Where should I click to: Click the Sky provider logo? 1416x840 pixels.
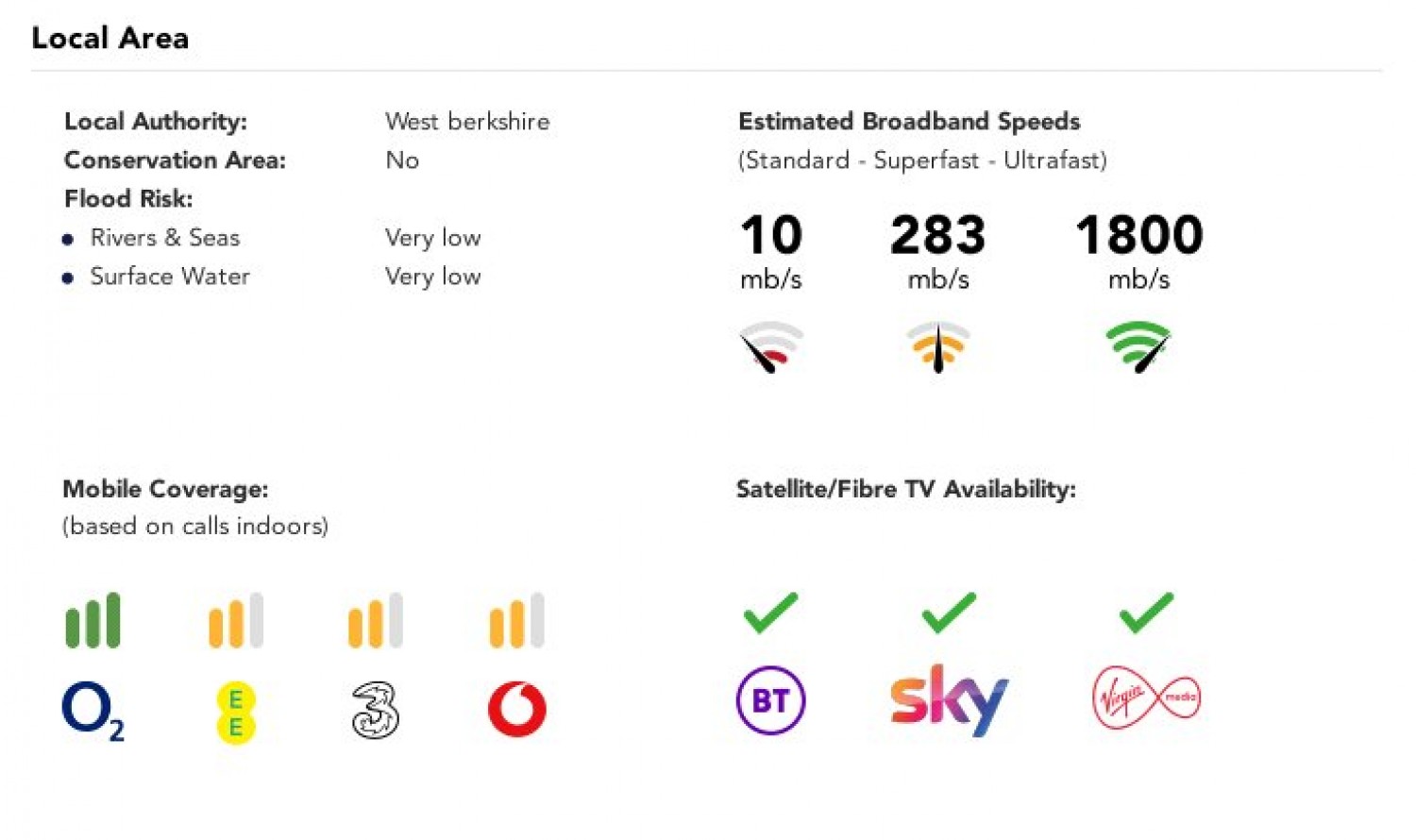[949, 699]
